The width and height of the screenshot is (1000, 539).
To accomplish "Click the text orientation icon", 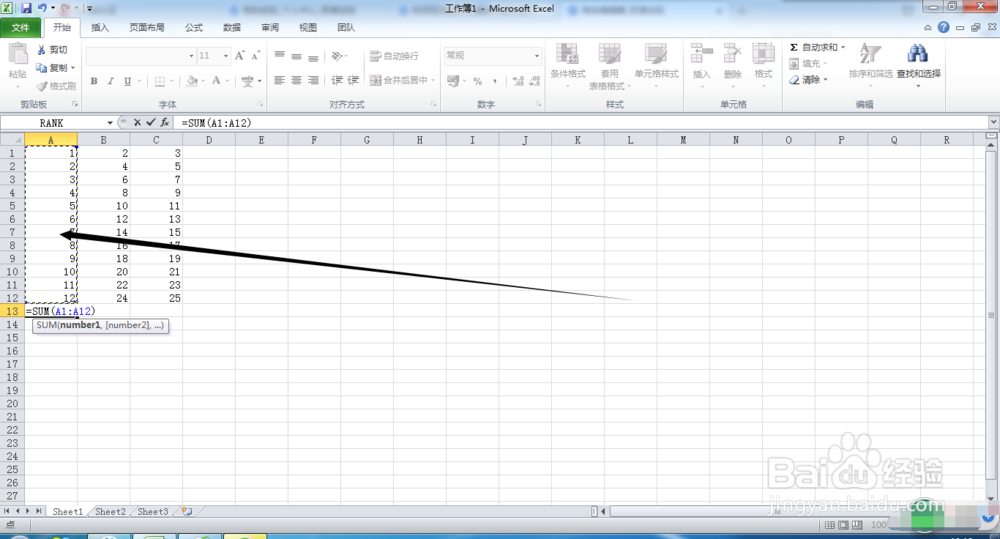I will tap(337, 56).
